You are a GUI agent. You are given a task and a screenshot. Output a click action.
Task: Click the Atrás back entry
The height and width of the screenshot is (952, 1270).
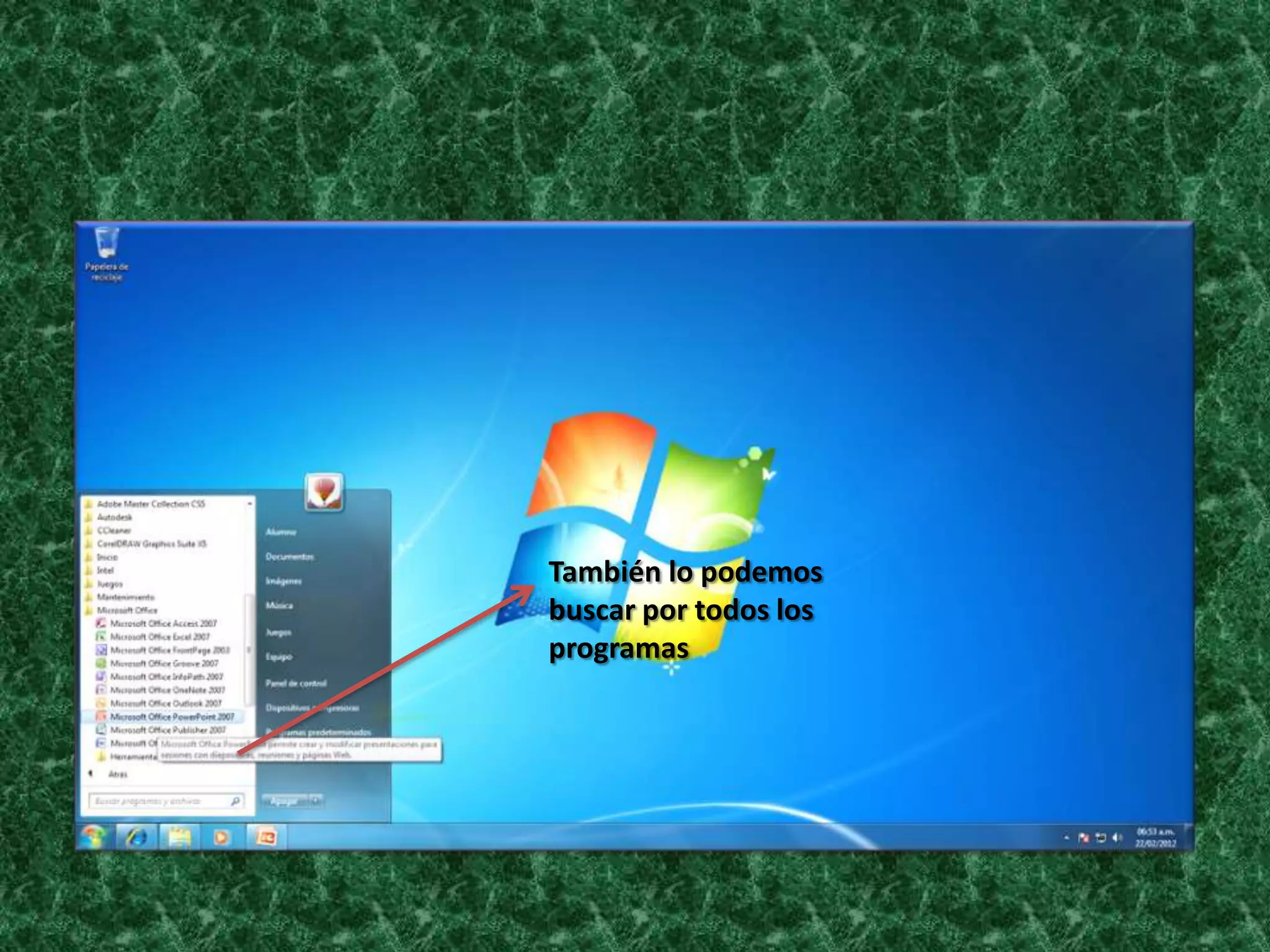[x=117, y=774]
